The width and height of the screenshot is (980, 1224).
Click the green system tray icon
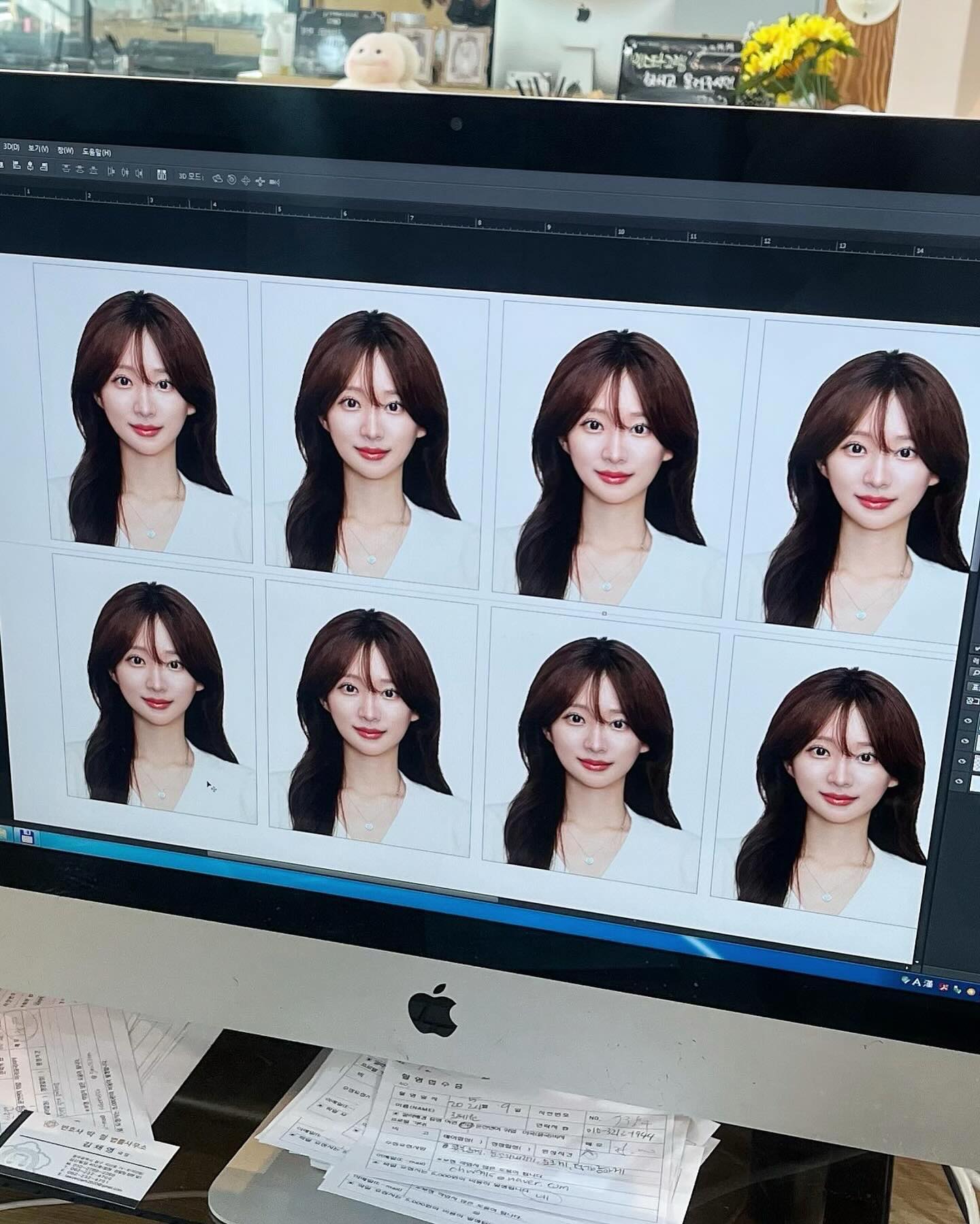(958, 990)
